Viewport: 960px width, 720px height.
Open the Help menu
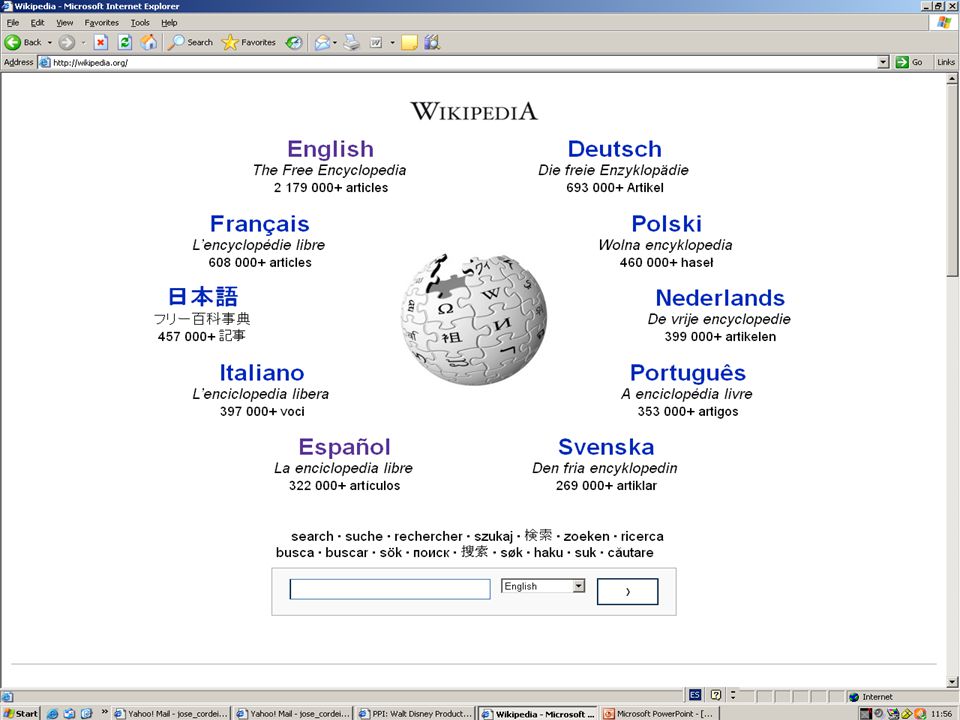[169, 23]
